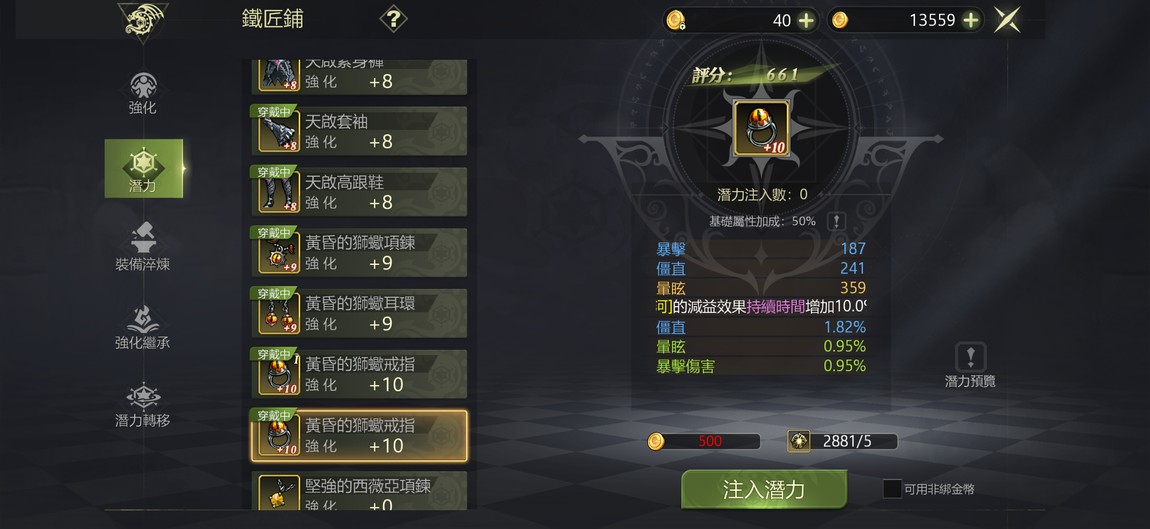Close the blacksmith screen with crossed swords icon
Viewport: 1150px width, 529px height.
tap(1008, 20)
